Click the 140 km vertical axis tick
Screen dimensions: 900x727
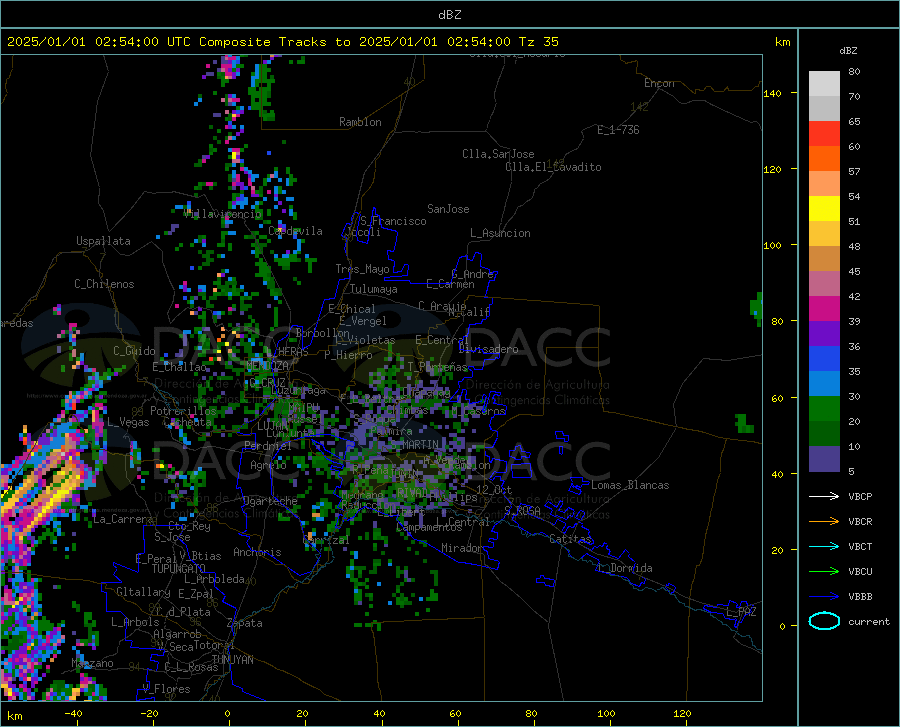pyautogui.click(x=773, y=93)
